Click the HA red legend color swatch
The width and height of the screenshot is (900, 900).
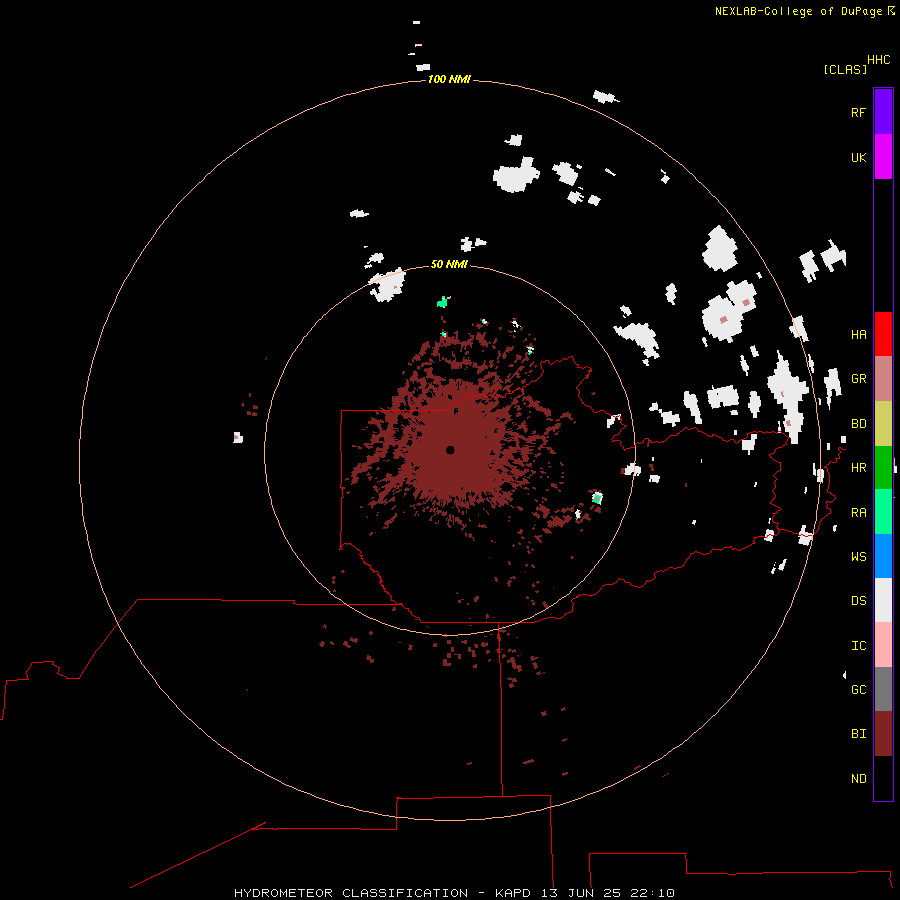coord(883,334)
